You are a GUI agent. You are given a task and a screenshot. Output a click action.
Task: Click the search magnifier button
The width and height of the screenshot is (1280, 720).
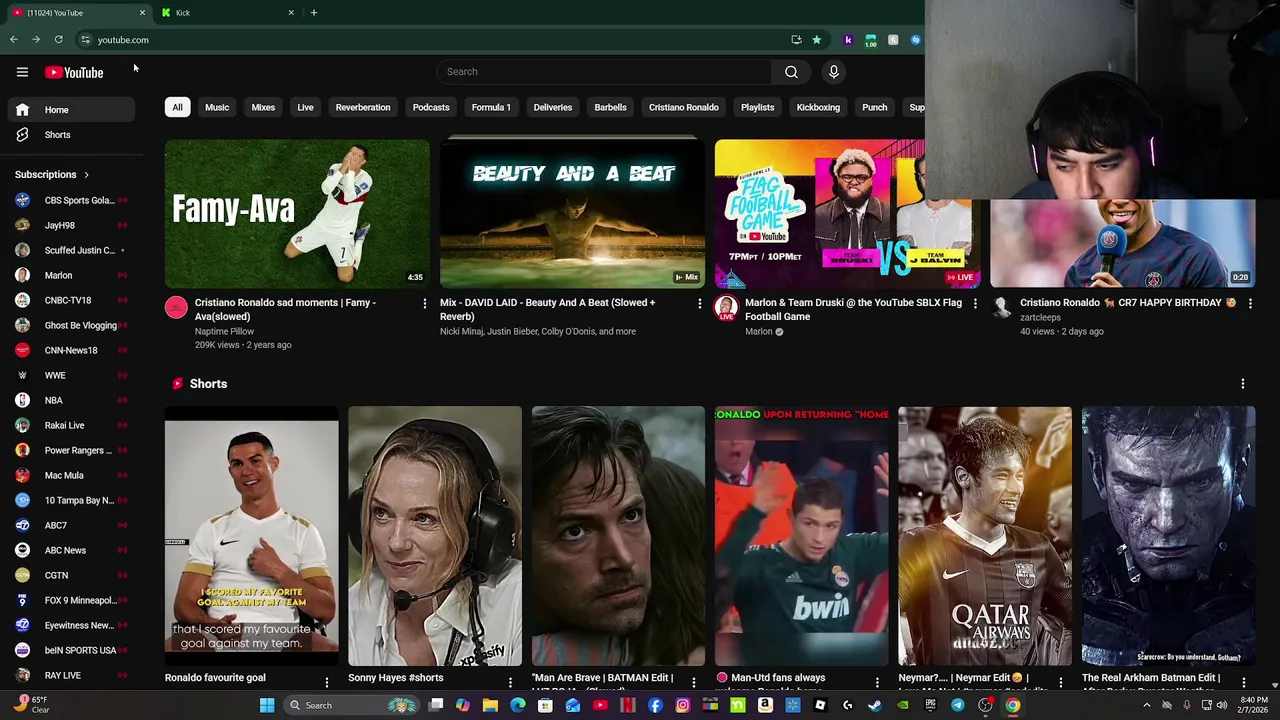791,72
